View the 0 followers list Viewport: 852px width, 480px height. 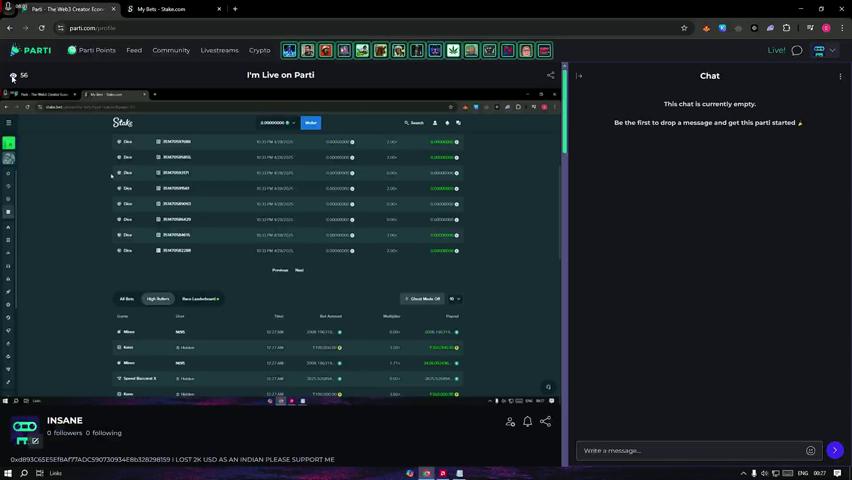point(65,433)
